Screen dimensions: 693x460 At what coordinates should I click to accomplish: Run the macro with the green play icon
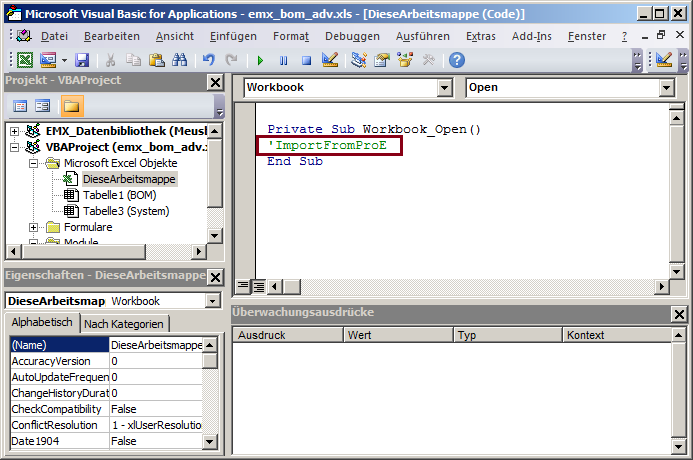pyautogui.click(x=262, y=61)
